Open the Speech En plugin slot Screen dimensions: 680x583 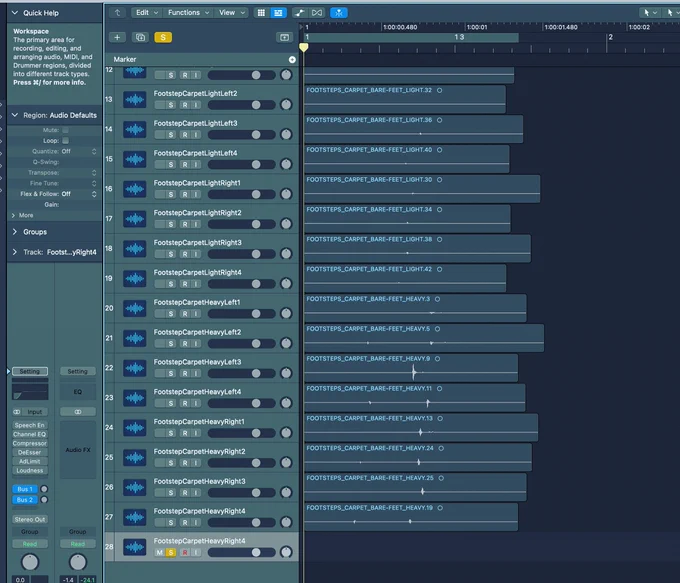coord(30,425)
